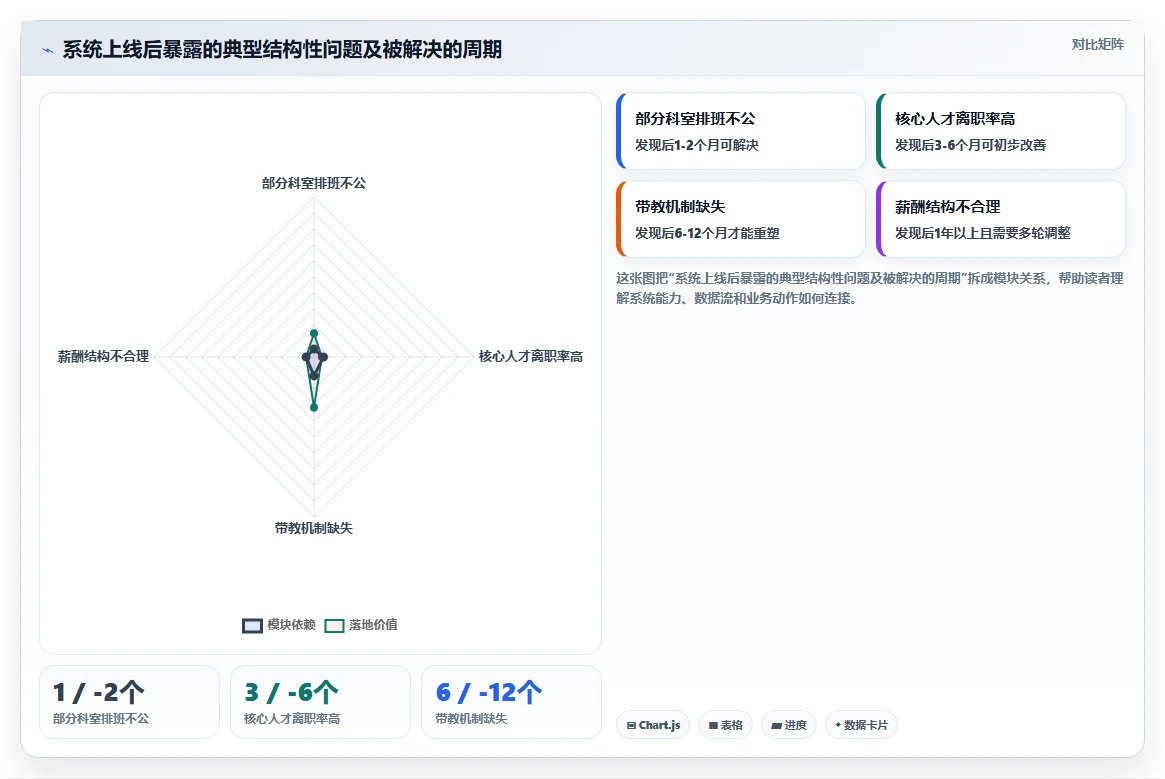Click the 表格 tag icon

pyautogui.click(x=713, y=725)
